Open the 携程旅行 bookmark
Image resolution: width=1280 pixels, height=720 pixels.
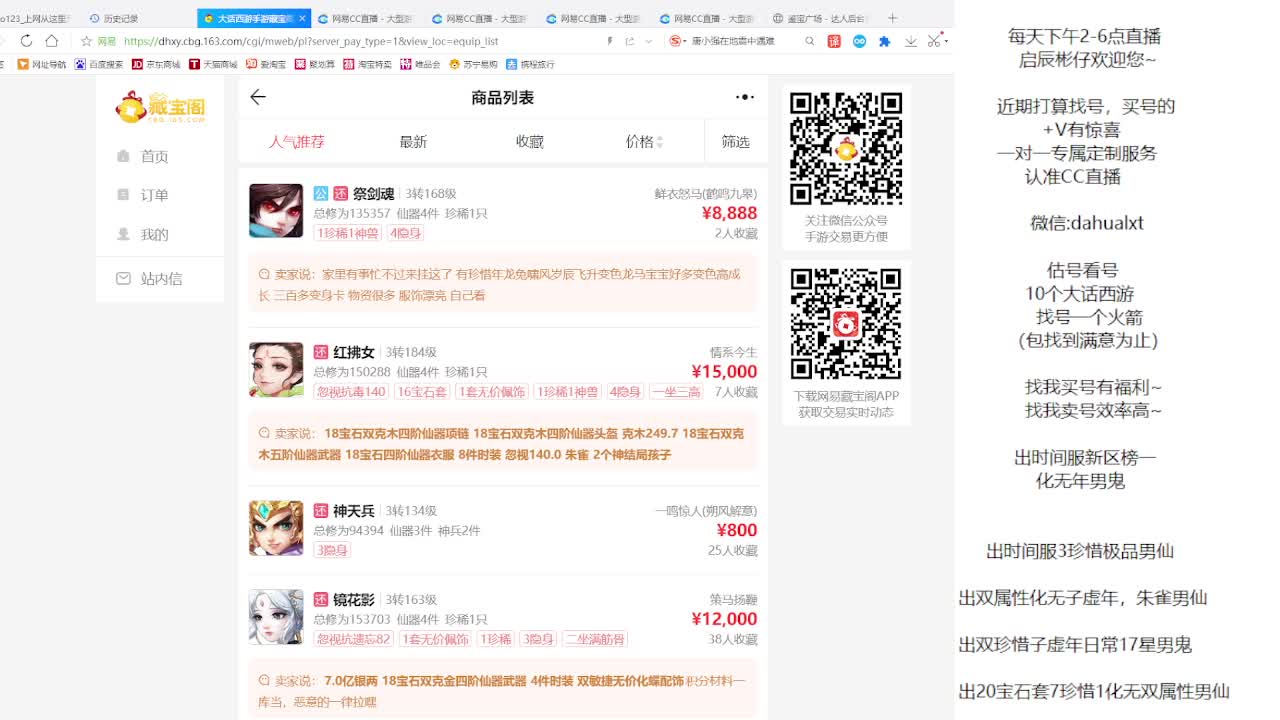[x=531, y=64]
